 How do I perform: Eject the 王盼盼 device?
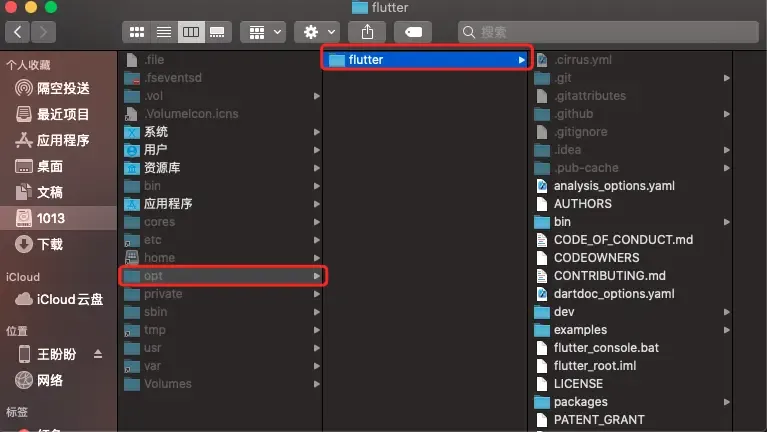[98, 354]
